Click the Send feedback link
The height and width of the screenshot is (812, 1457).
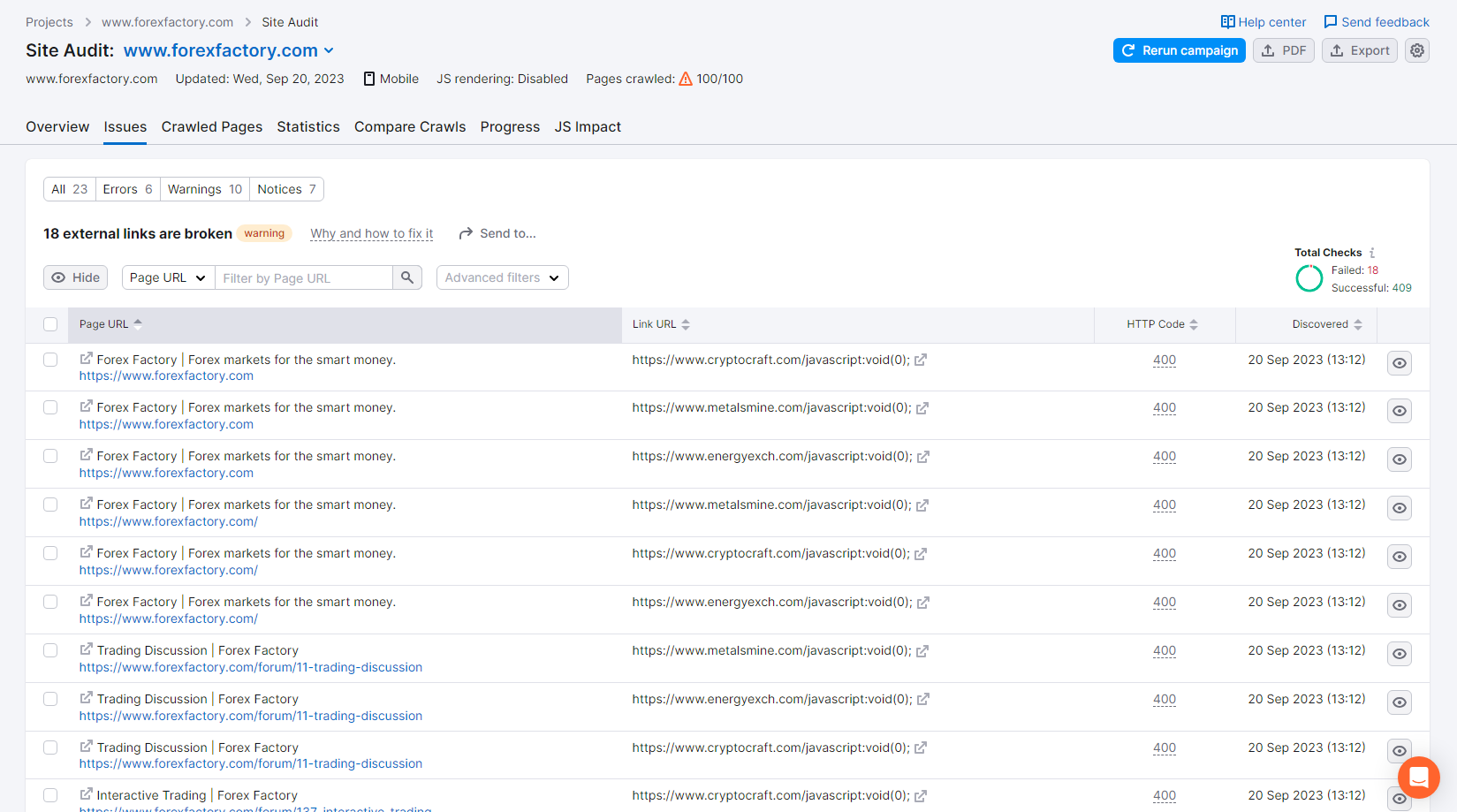[x=1377, y=22]
